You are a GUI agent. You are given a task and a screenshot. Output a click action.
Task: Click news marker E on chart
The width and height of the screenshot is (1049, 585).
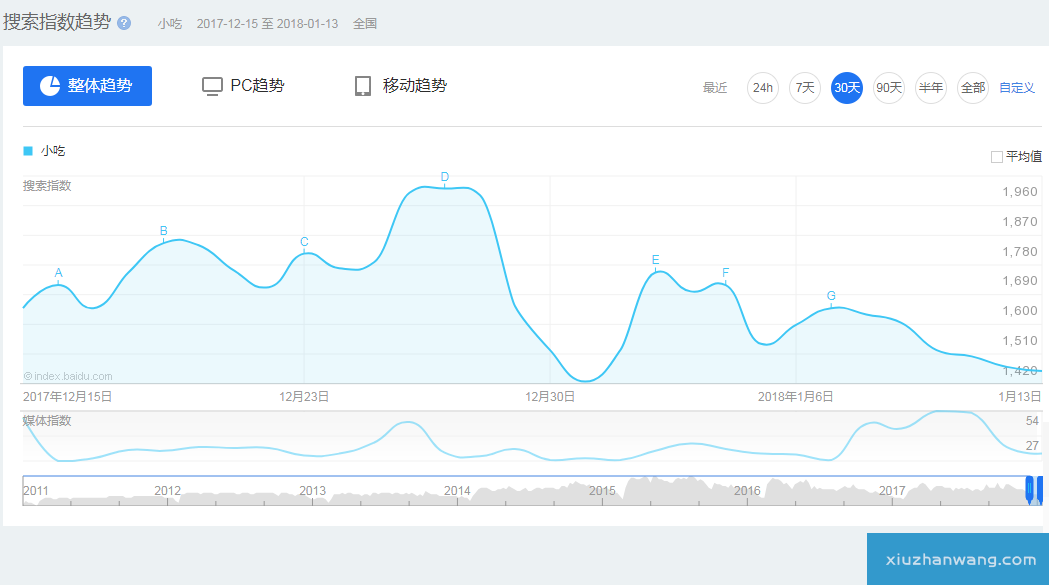(x=656, y=261)
